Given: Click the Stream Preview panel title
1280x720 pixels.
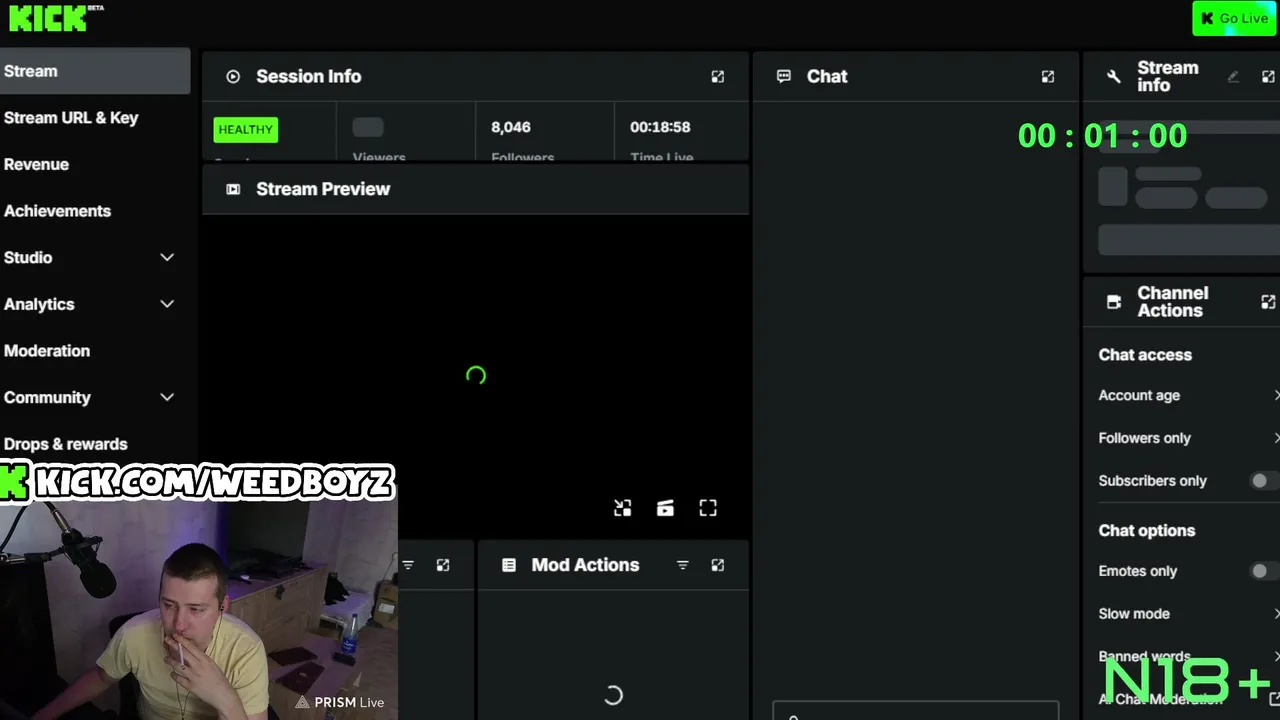Looking at the screenshot, I should tap(323, 189).
